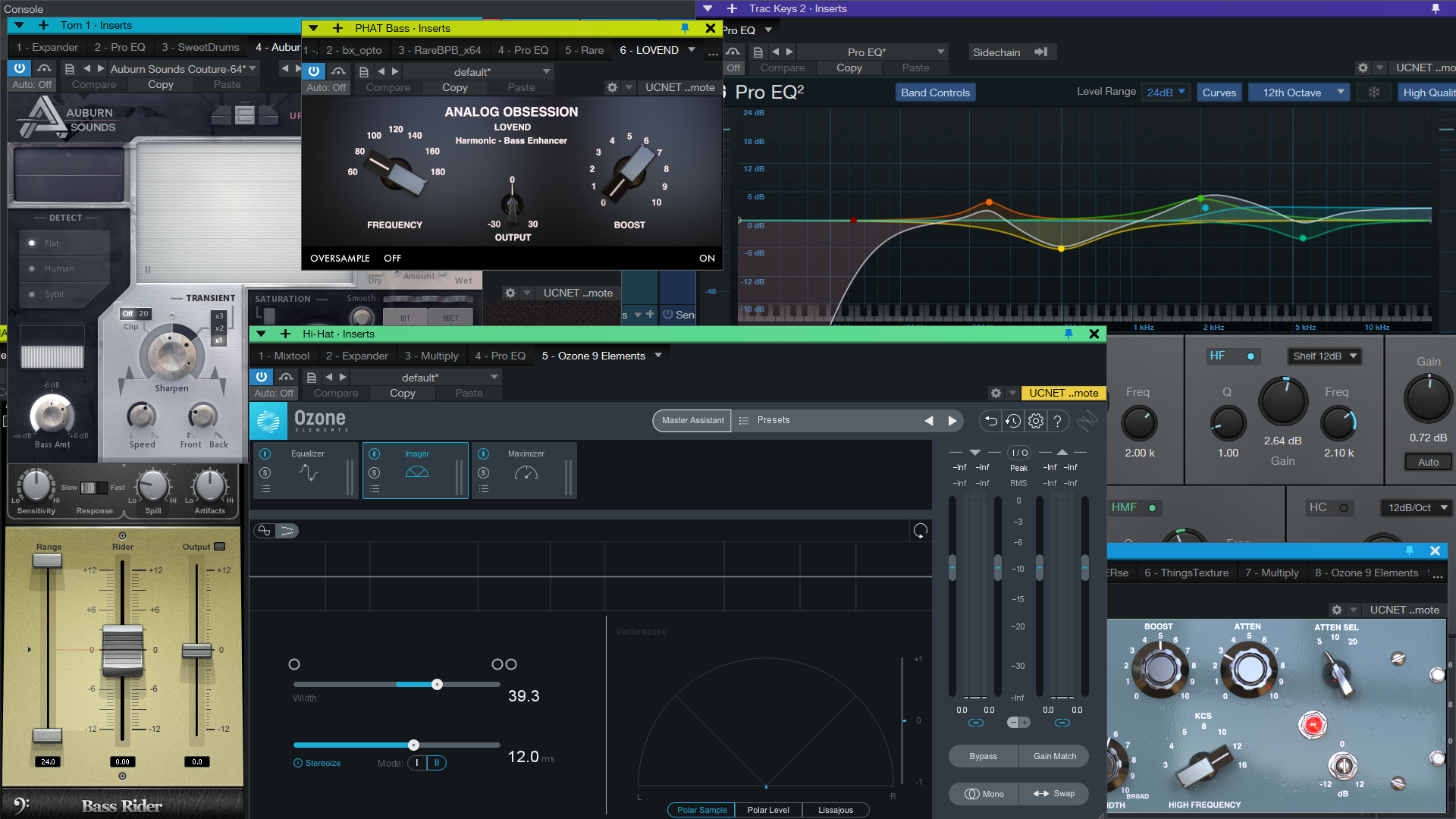The width and height of the screenshot is (1456, 819).
Task: Pin the Trac Keys 2 window
Action: click(1436, 8)
